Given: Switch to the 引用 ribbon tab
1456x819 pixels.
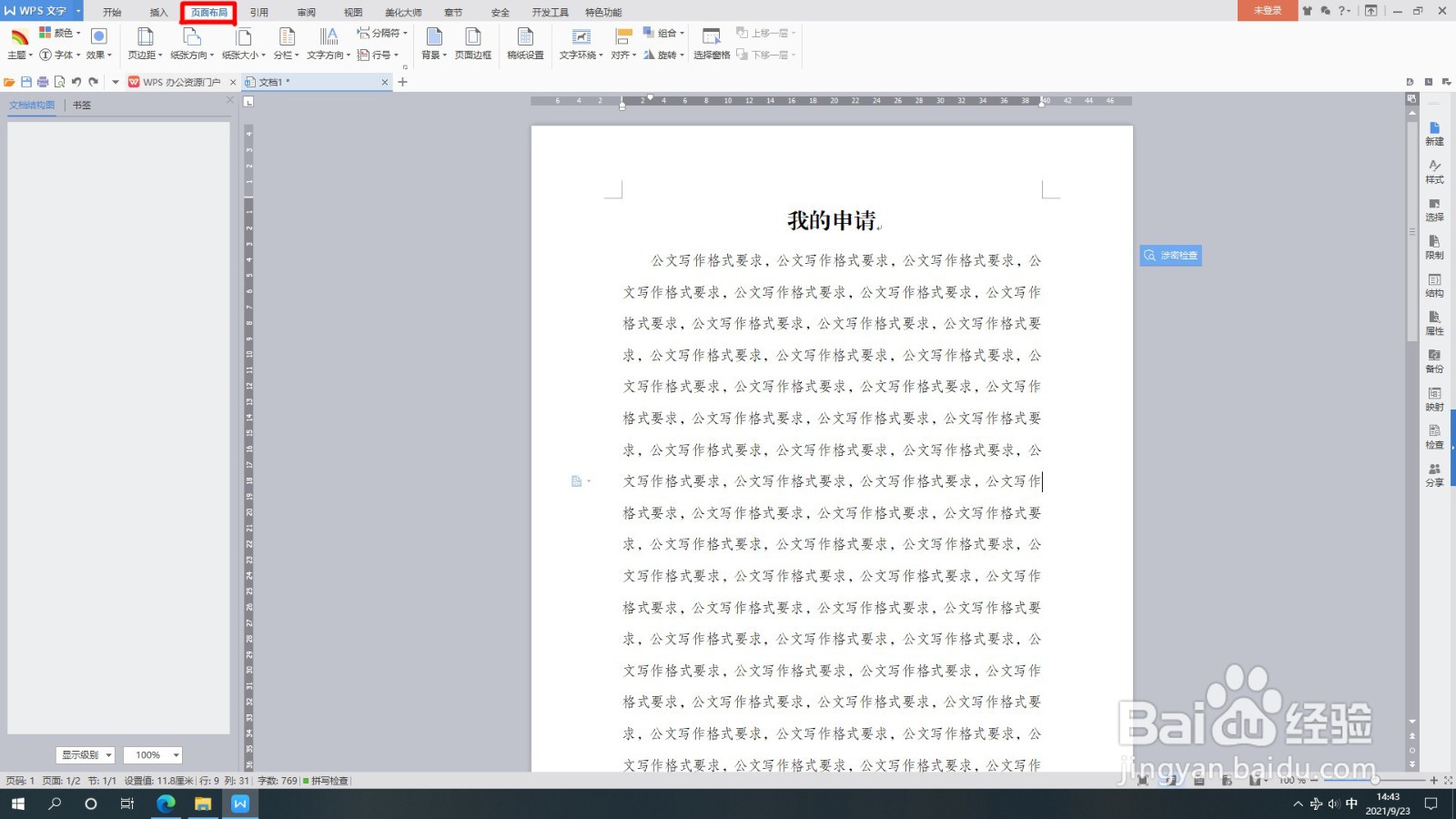Looking at the screenshot, I should point(259,13).
